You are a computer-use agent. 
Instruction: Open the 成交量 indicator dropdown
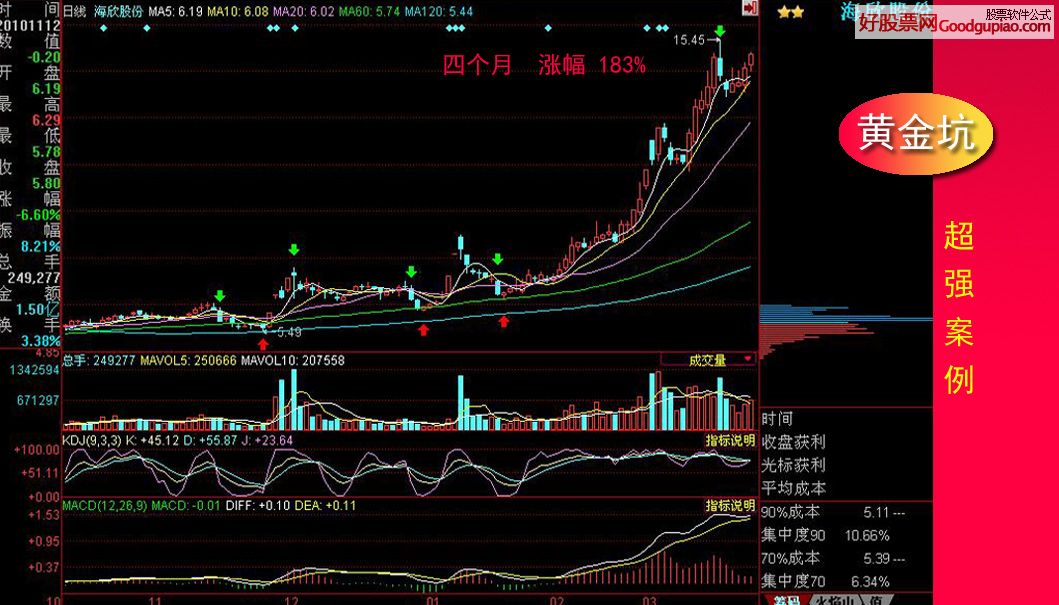click(x=707, y=360)
